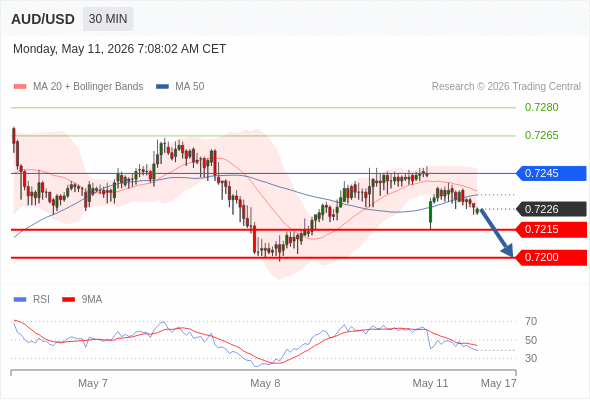Click the blue RSI legend swatch
Viewport: 590px width, 400px height.
coord(20,300)
